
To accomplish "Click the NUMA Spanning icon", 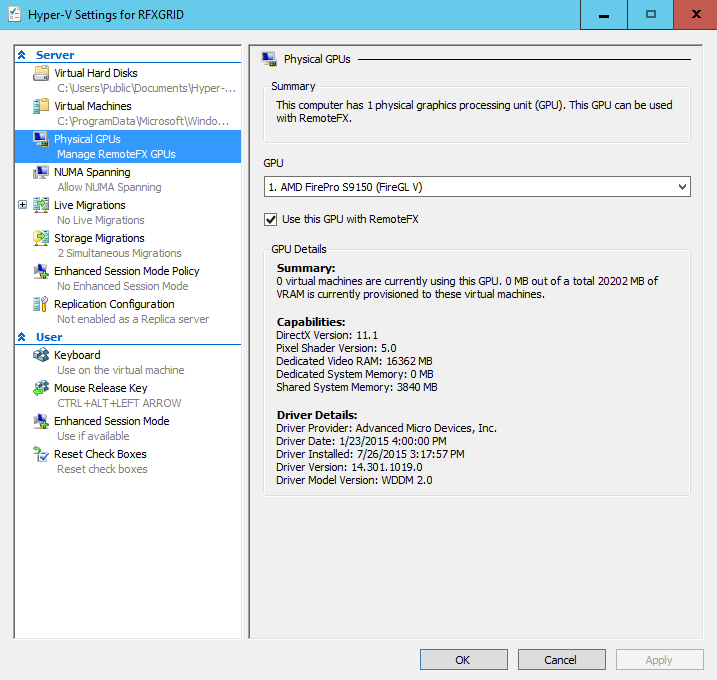I will pos(41,172).
